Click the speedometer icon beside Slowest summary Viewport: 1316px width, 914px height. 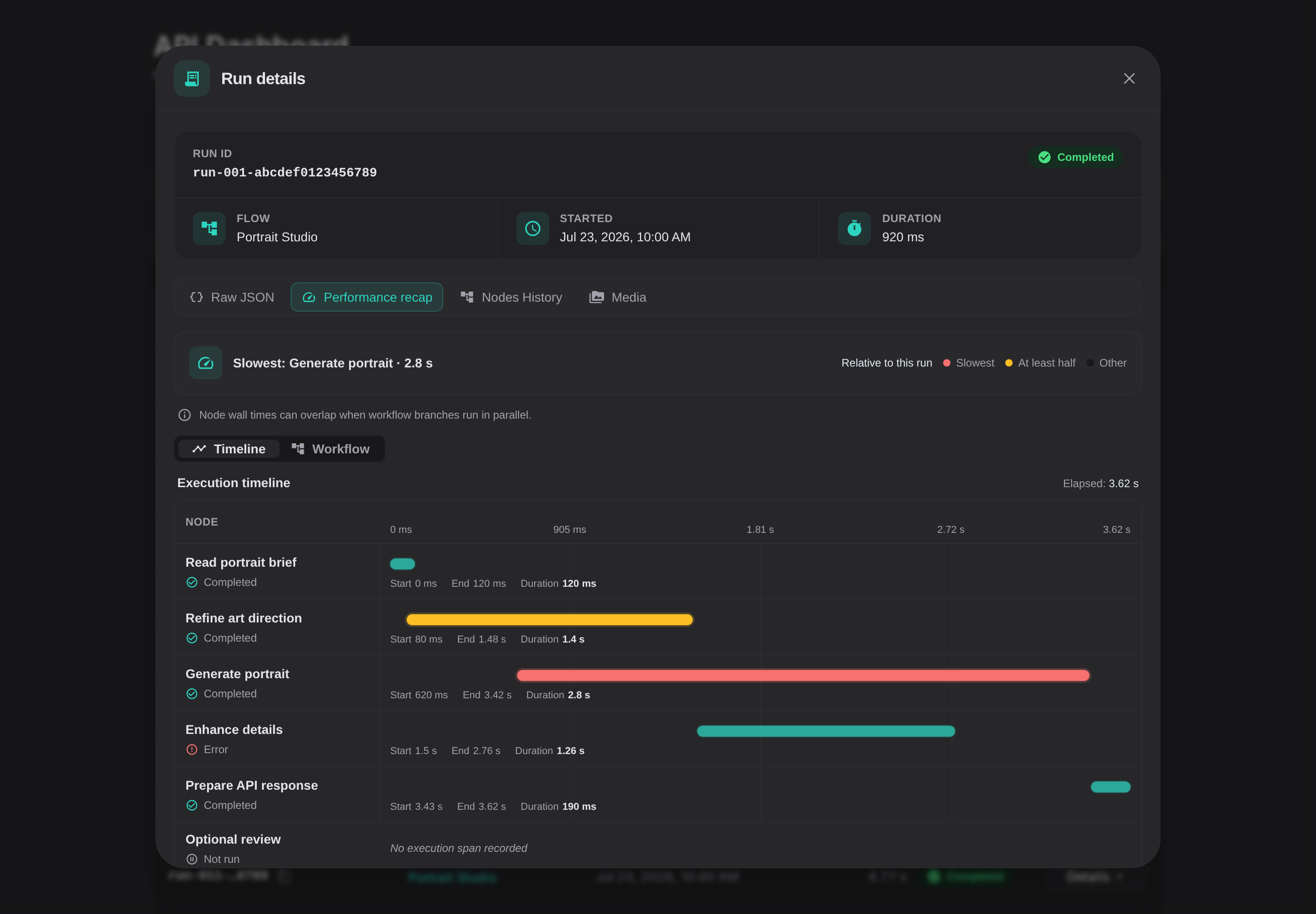(x=206, y=363)
